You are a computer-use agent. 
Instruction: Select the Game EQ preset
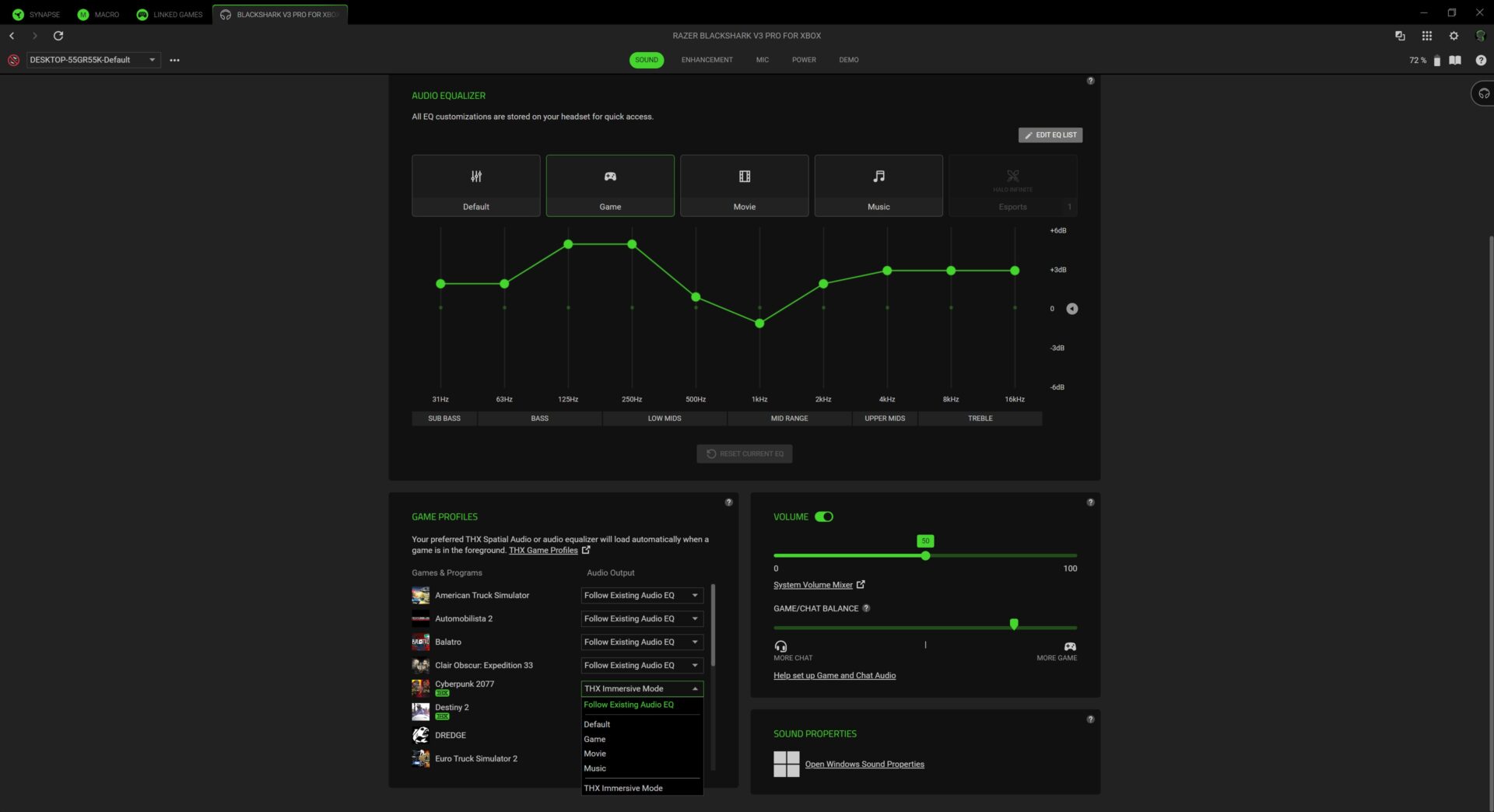click(x=609, y=186)
